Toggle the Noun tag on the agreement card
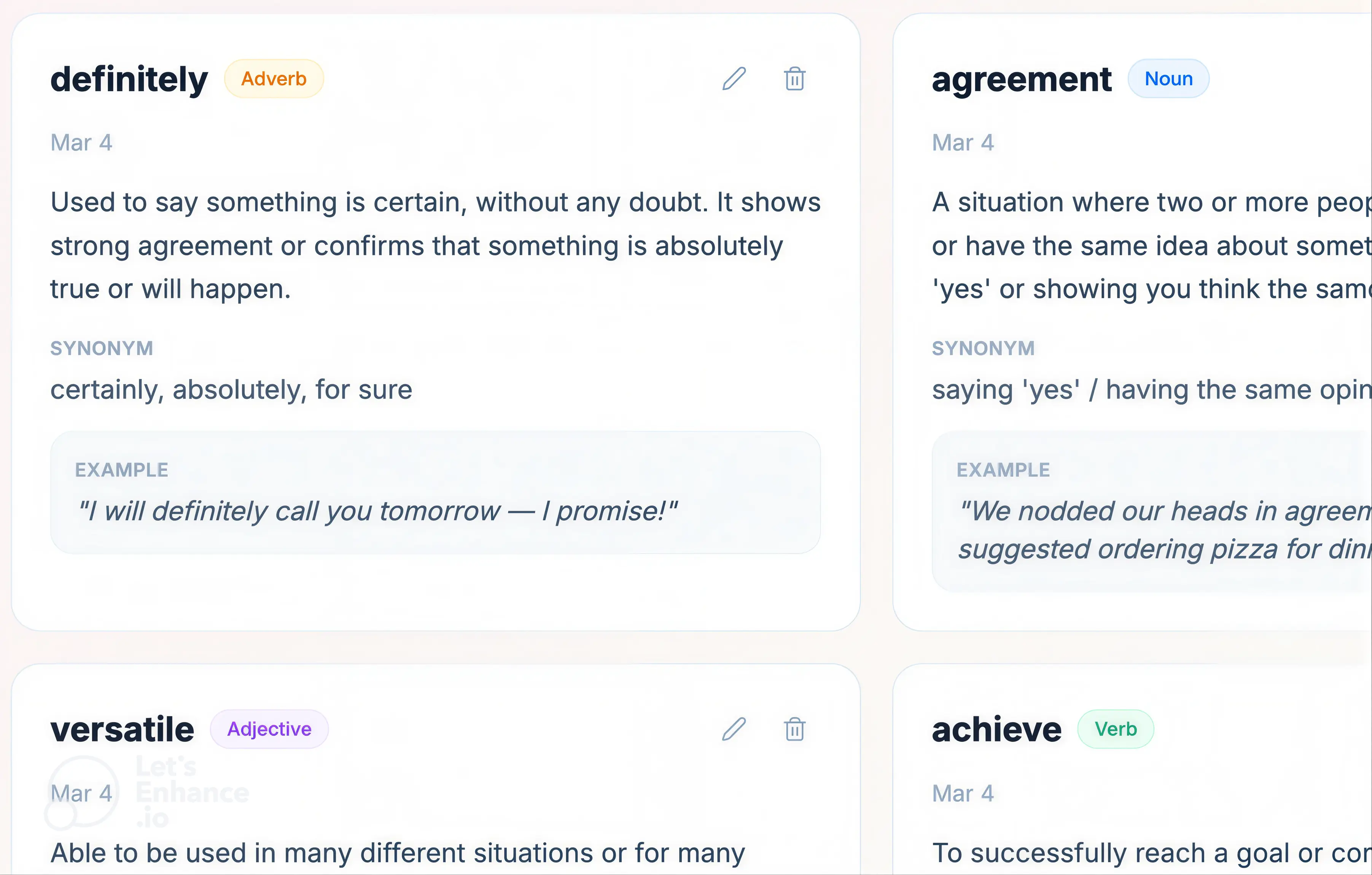Viewport: 1372px width, 875px height. (x=1168, y=79)
